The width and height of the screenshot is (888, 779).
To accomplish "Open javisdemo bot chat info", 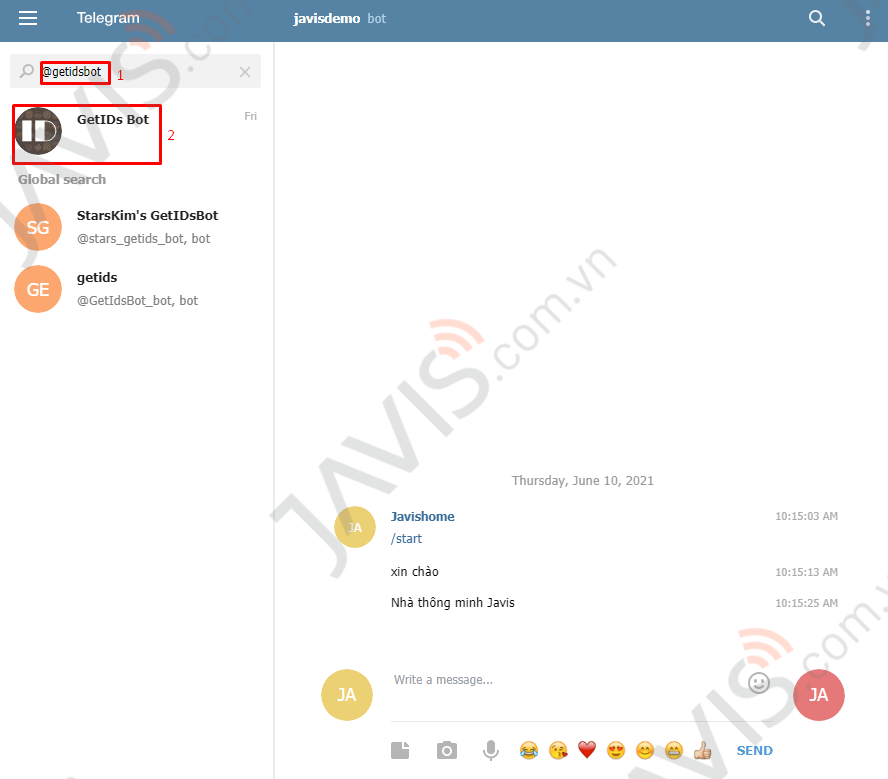I will point(339,19).
